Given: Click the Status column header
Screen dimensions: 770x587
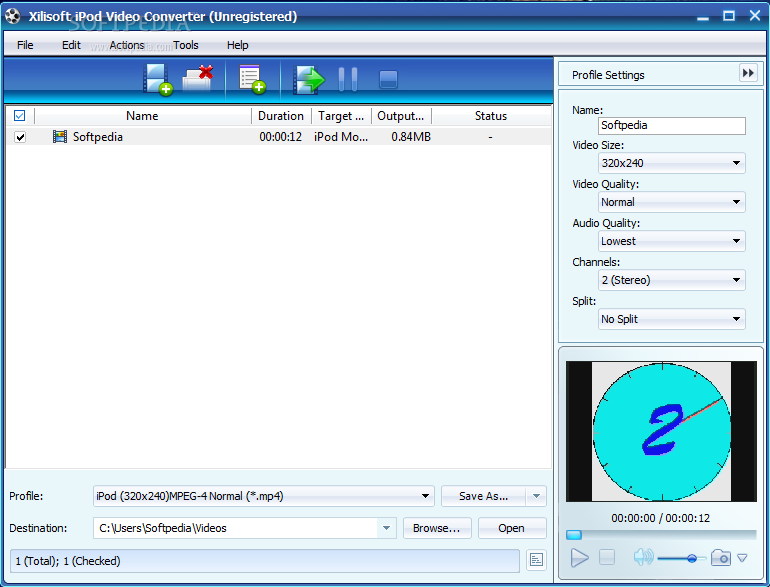Looking at the screenshot, I should 491,116.
